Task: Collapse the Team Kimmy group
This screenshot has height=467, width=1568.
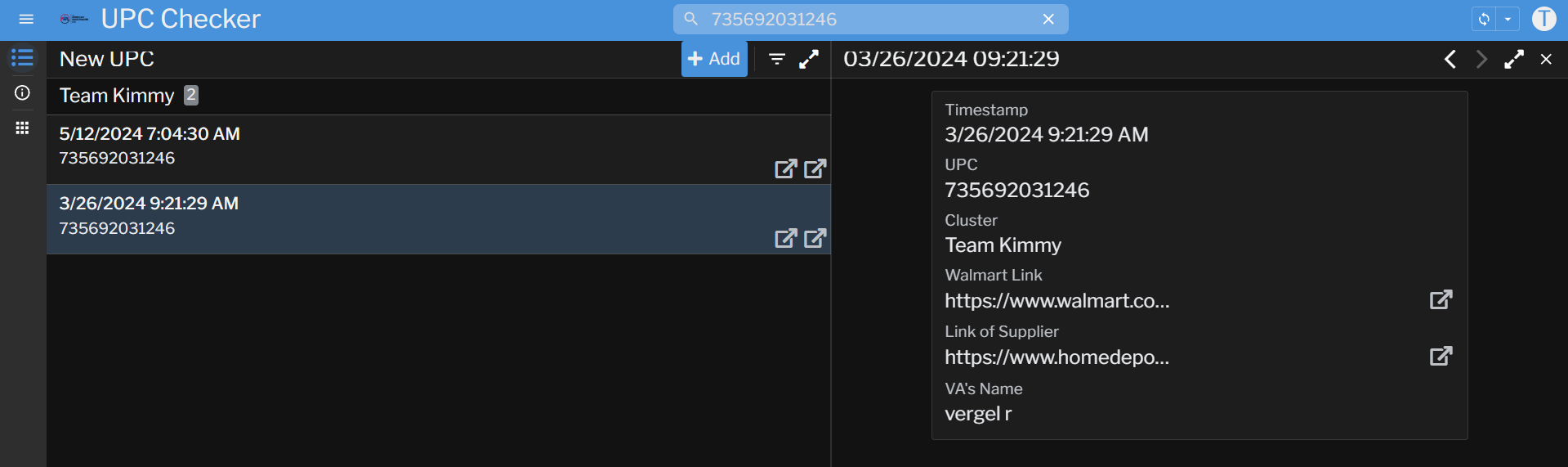Action: tap(117, 96)
